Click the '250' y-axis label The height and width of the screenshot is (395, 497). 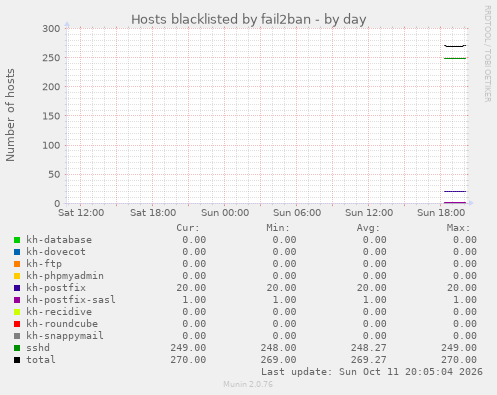click(x=51, y=58)
